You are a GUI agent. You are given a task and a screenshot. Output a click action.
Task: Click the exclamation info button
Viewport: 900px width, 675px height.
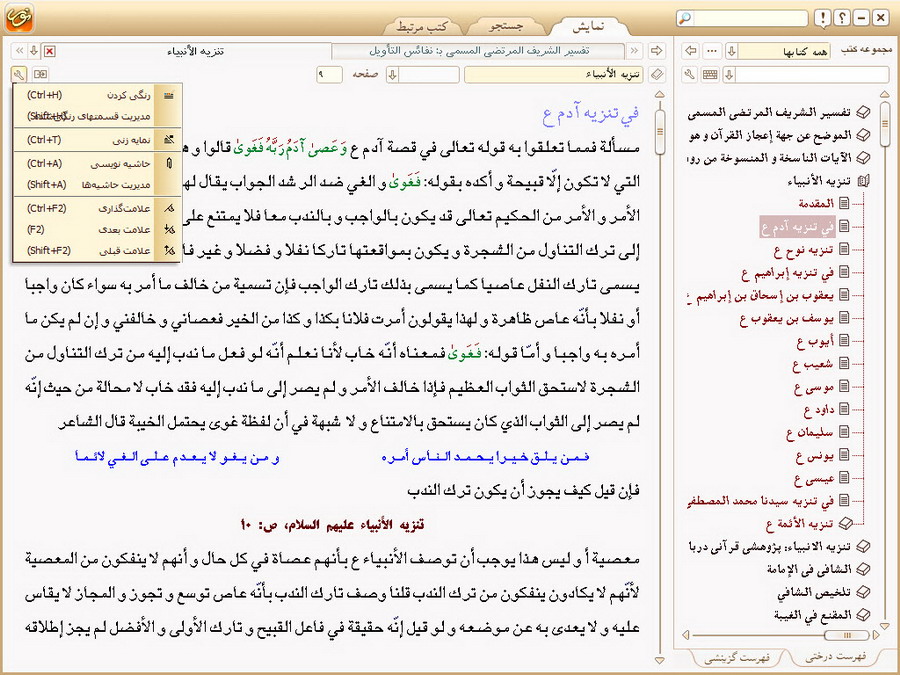point(823,18)
